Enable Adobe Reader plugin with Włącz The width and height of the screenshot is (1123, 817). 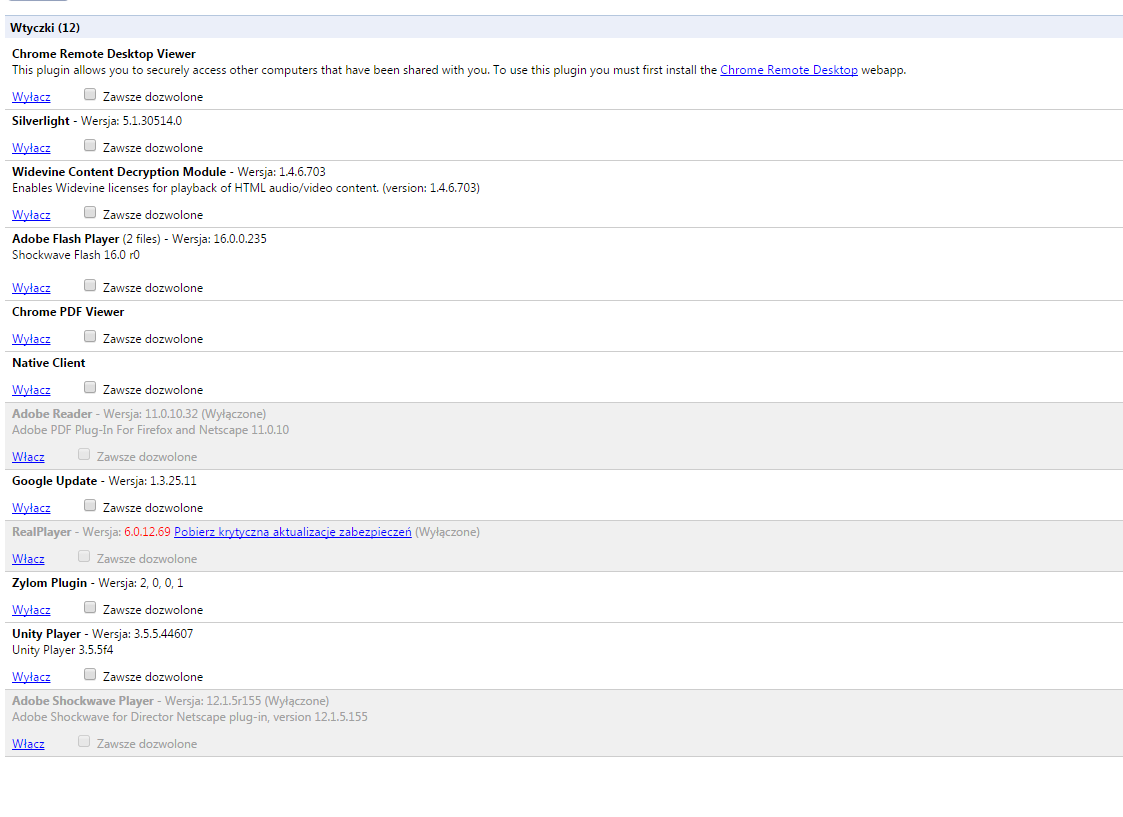click(x=28, y=457)
